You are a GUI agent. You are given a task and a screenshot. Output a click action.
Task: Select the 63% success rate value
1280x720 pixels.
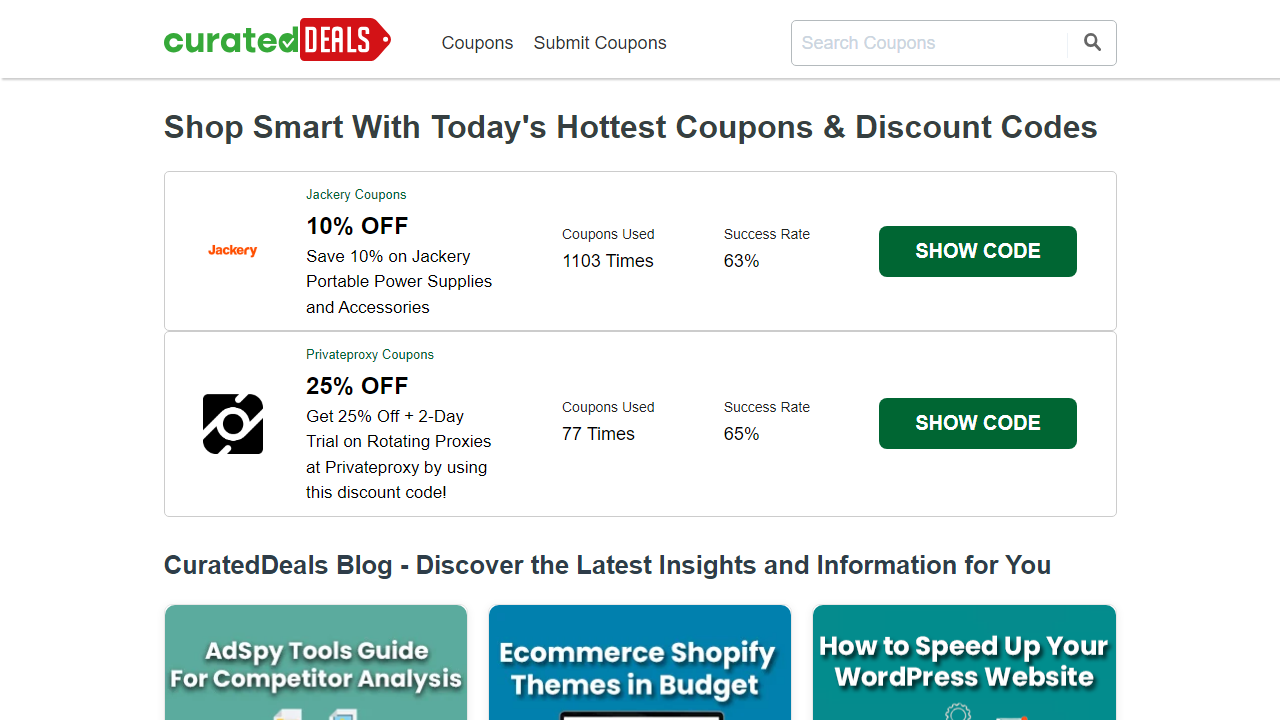pyautogui.click(x=741, y=261)
